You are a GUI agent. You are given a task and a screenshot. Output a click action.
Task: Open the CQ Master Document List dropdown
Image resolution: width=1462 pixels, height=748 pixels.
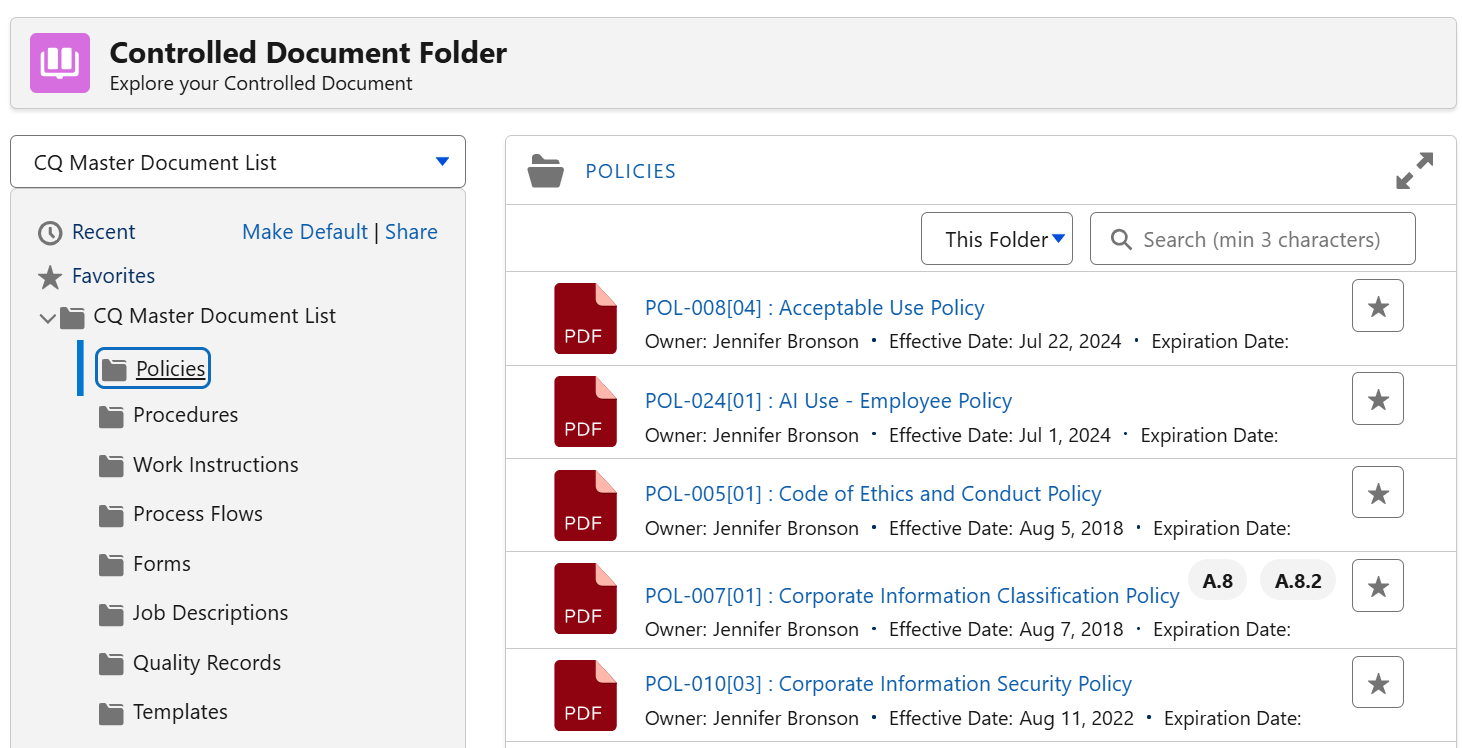tap(238, 162)
